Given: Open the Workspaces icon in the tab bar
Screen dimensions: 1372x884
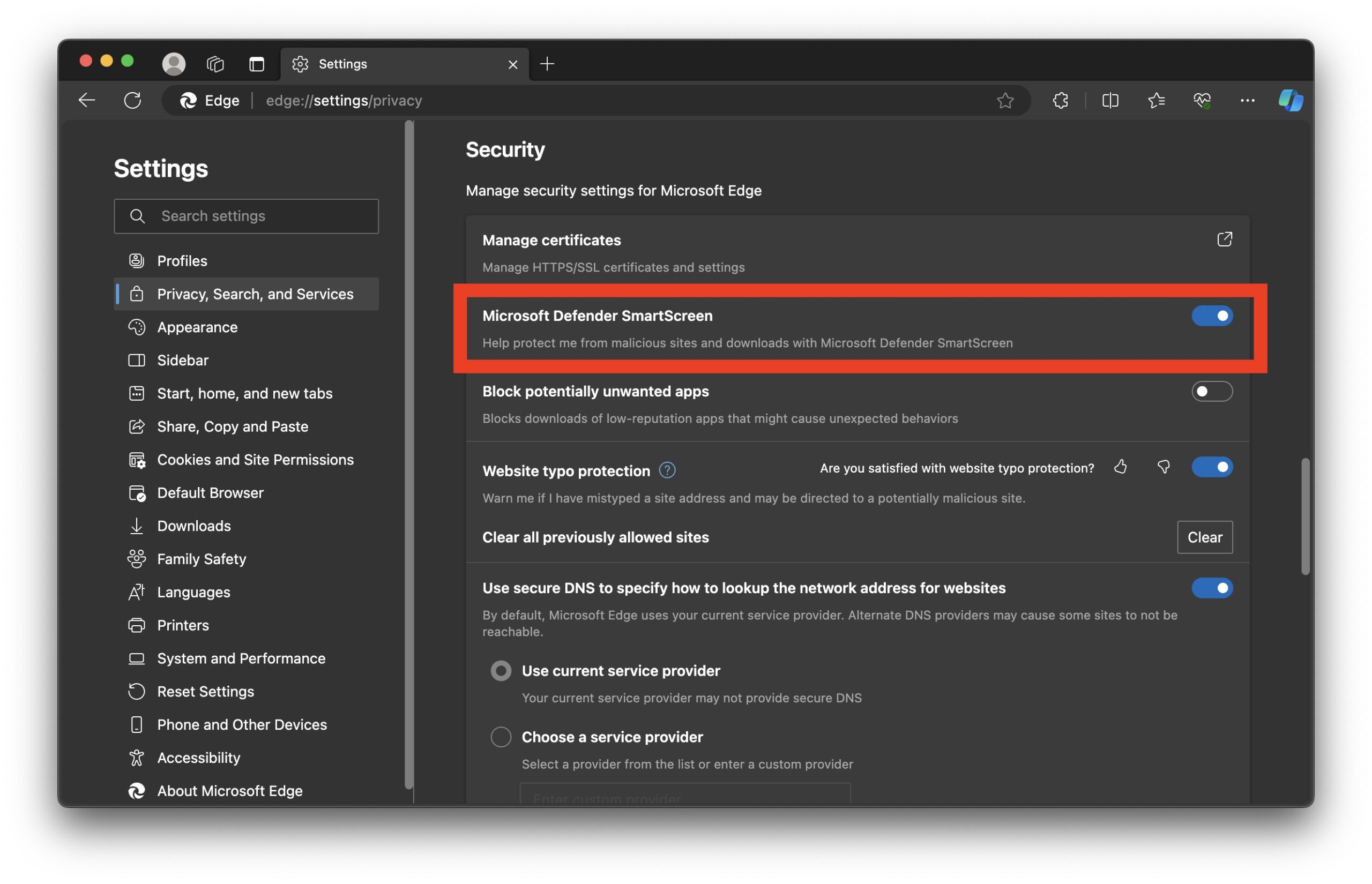Looking at the screenshot, I should coord(215,64).
